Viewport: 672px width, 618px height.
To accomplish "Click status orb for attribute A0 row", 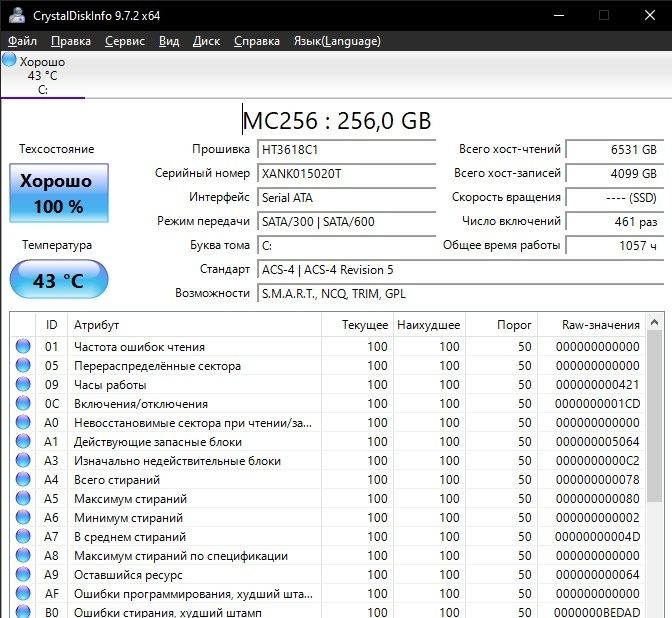I will (x=23, y=422).
